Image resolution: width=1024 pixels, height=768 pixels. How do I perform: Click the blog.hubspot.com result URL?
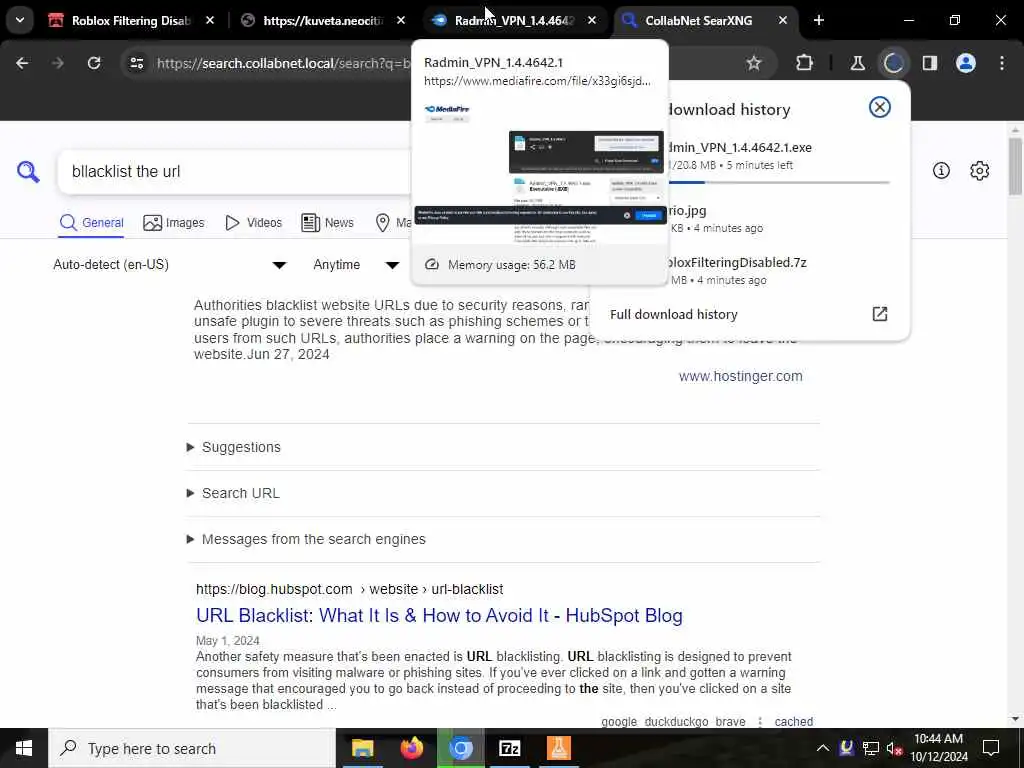(349, 589)
